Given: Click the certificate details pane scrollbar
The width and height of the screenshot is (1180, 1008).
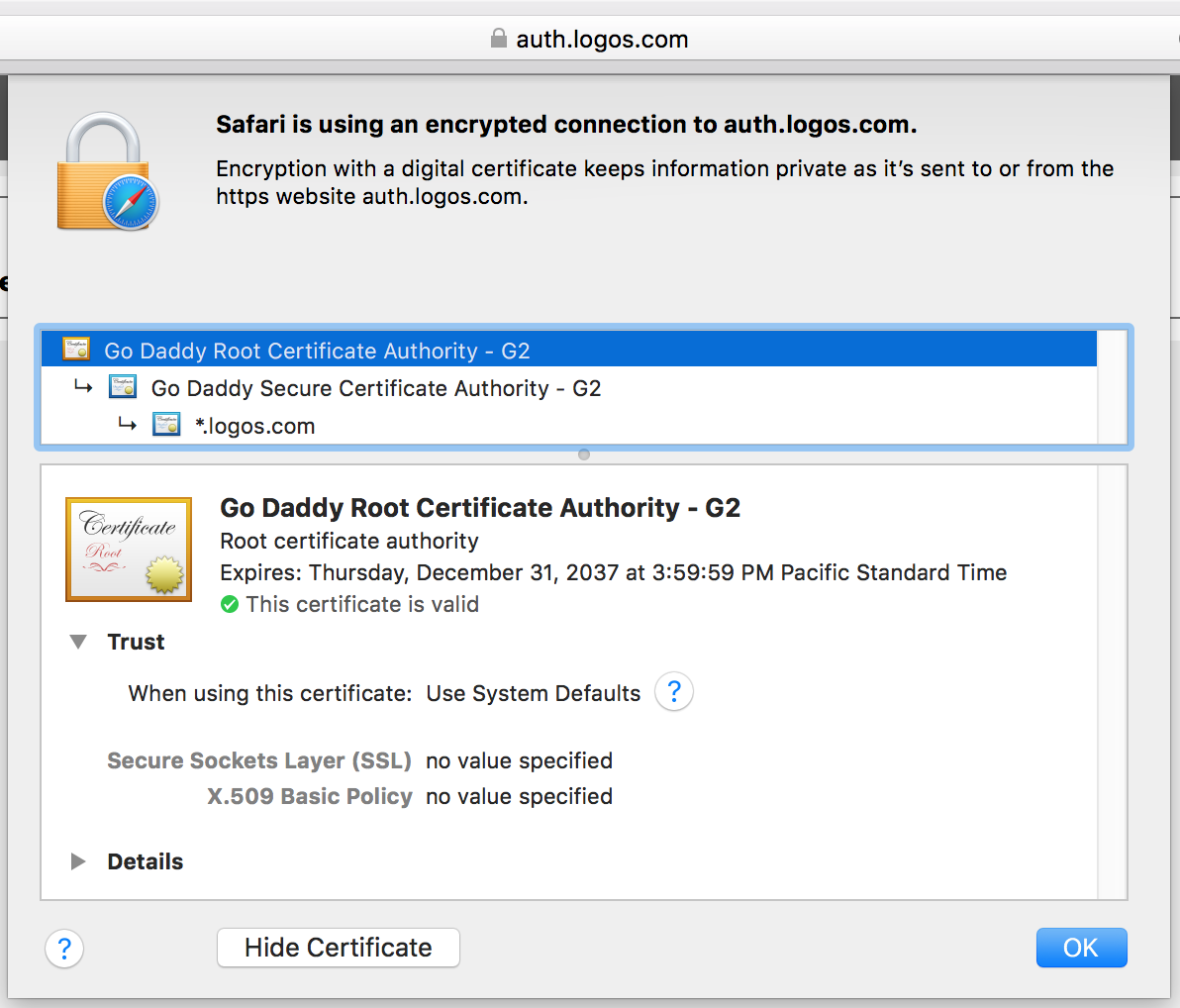Looking at the screenshot, I should [1112, 682].
